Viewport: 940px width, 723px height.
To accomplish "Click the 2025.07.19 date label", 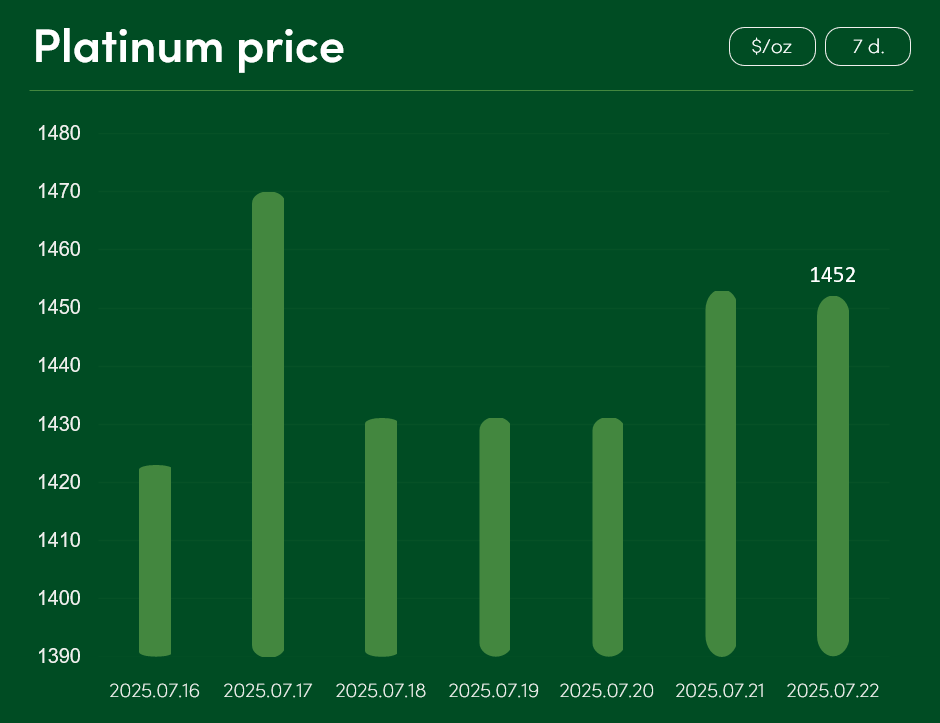I will [494, 691].
